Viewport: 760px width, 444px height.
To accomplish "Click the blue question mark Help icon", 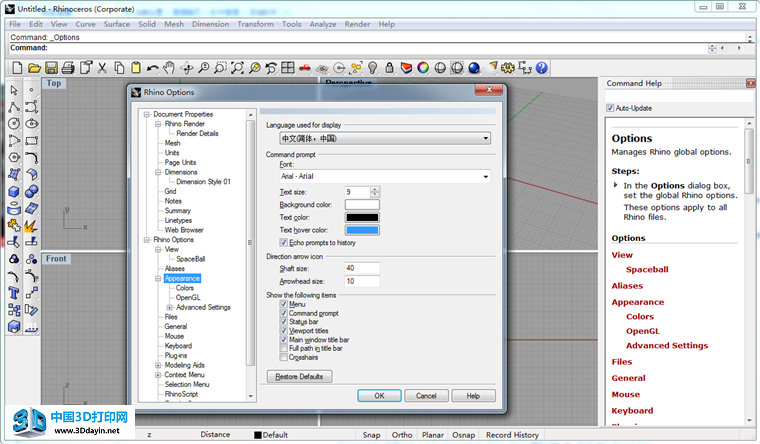I will [x=542, y=68].
